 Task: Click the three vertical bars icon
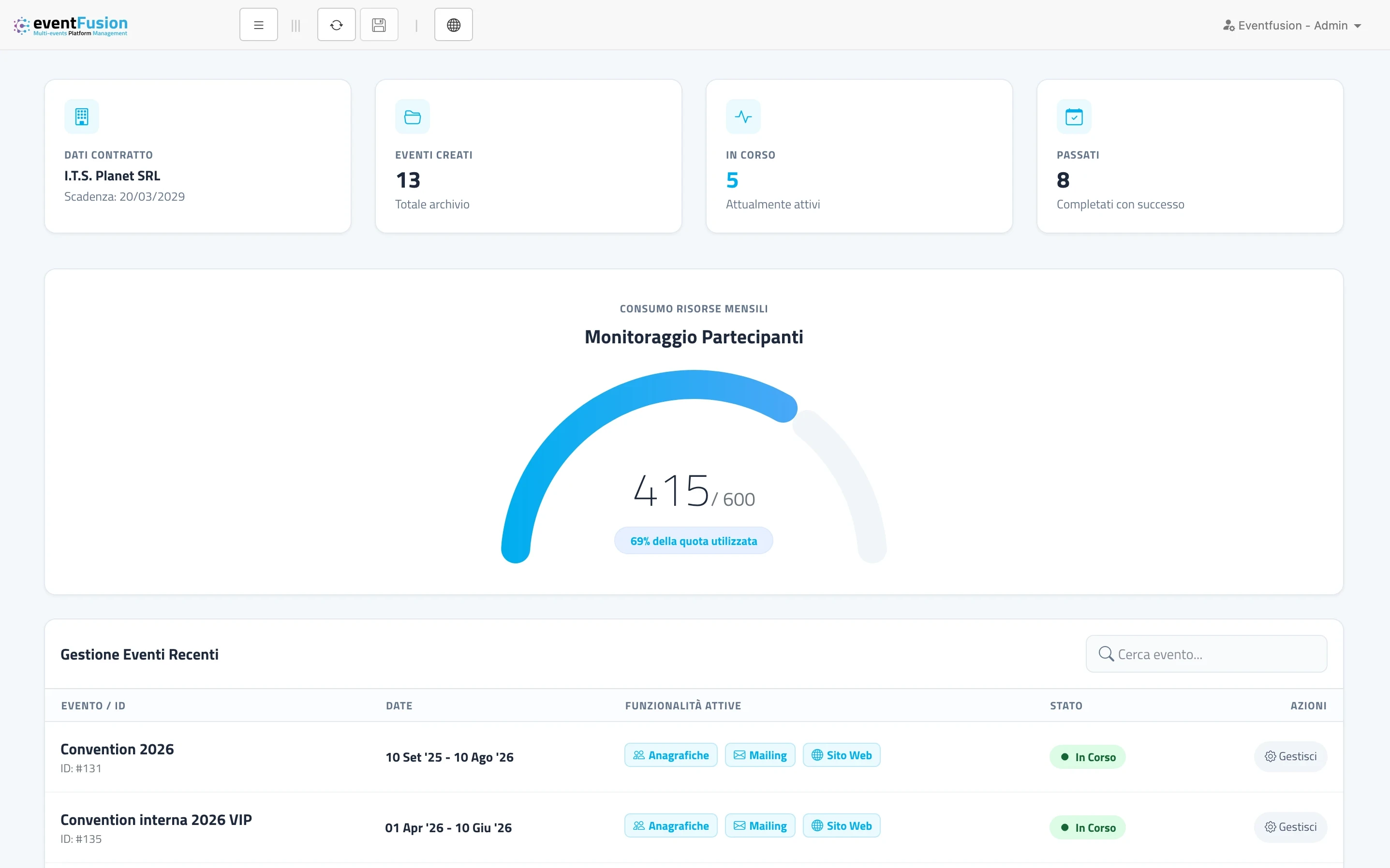296,25
